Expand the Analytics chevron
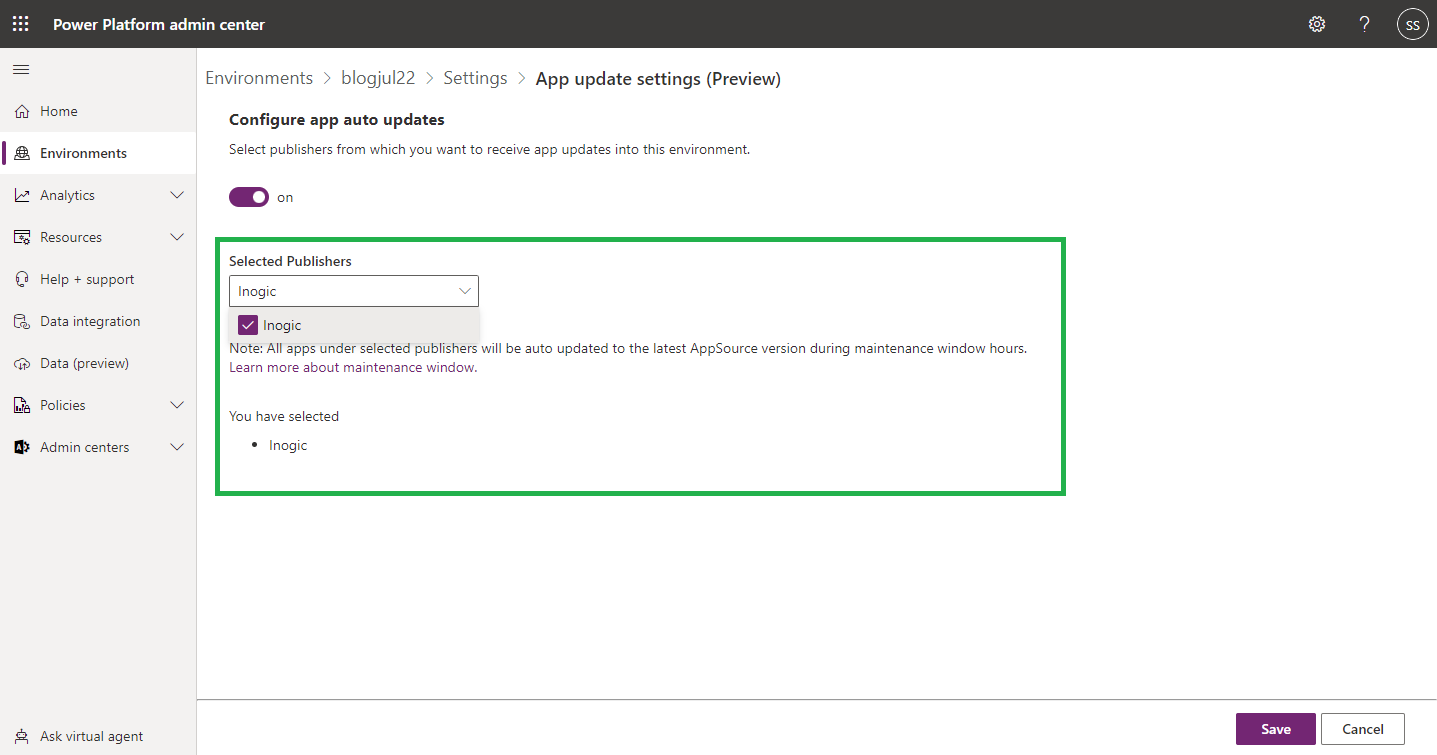 177,195
